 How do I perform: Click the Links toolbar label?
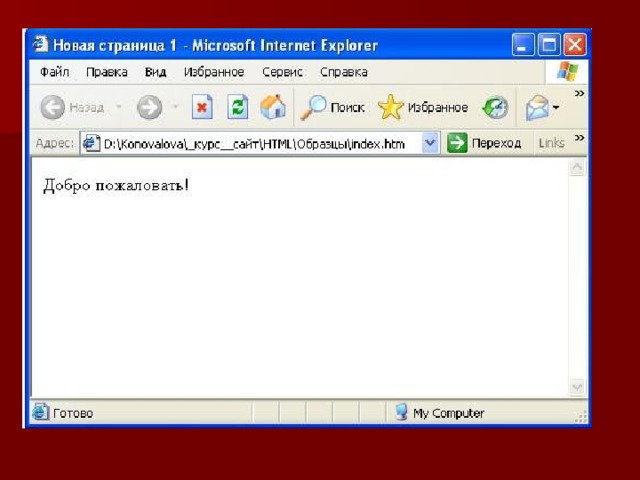(551, 143)
